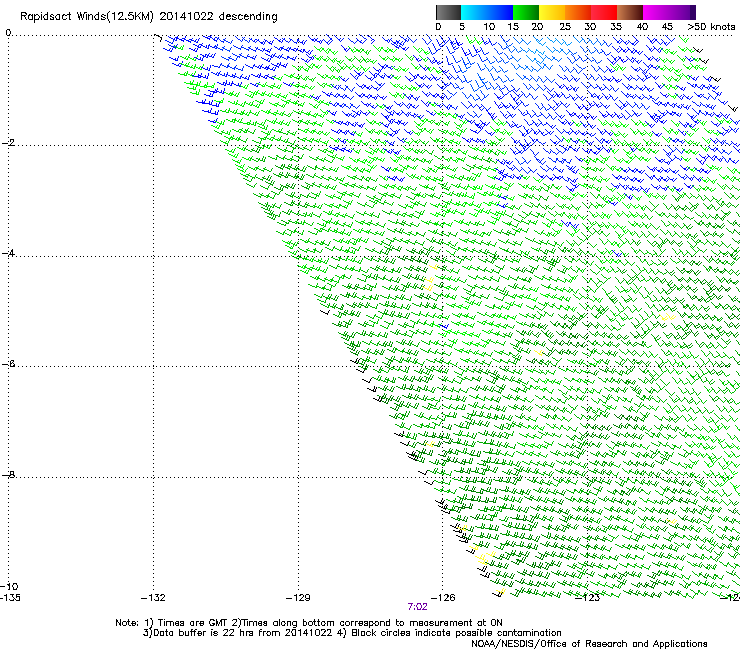The image size is (740, 650).
Task: Click the 20141022 date in the title
Action: (x=186, y=16)
